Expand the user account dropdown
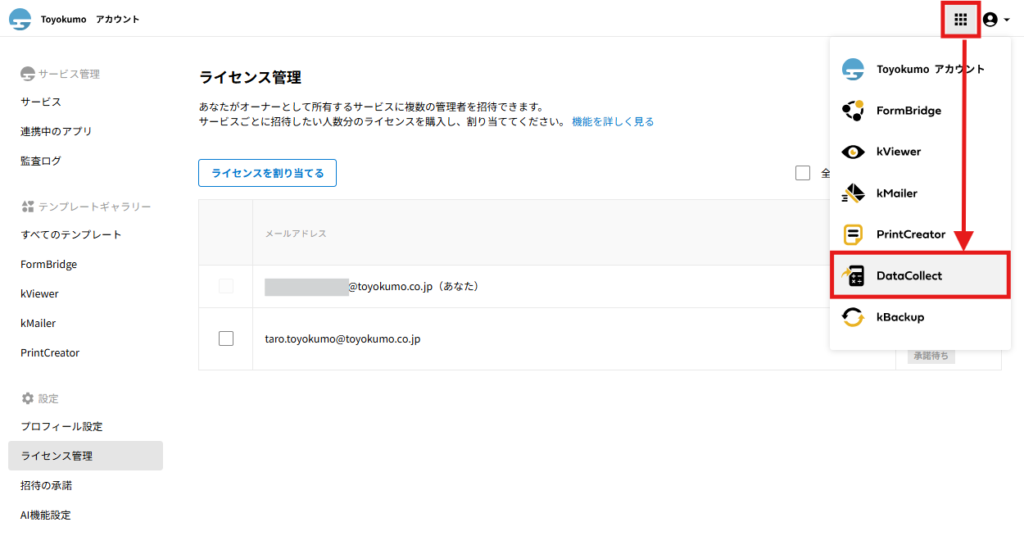1024x536 pixels. point(996,19)
